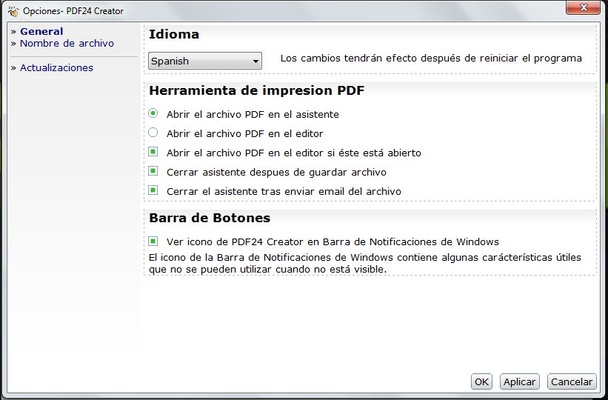Go to the Actualizaciones section

56,67
